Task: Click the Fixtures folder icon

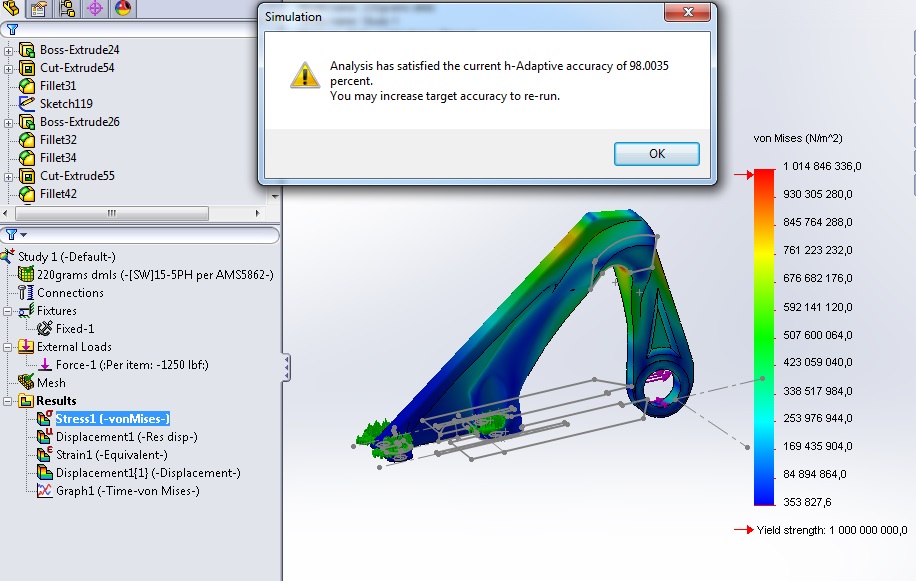Action: click(x=26, y=311)
